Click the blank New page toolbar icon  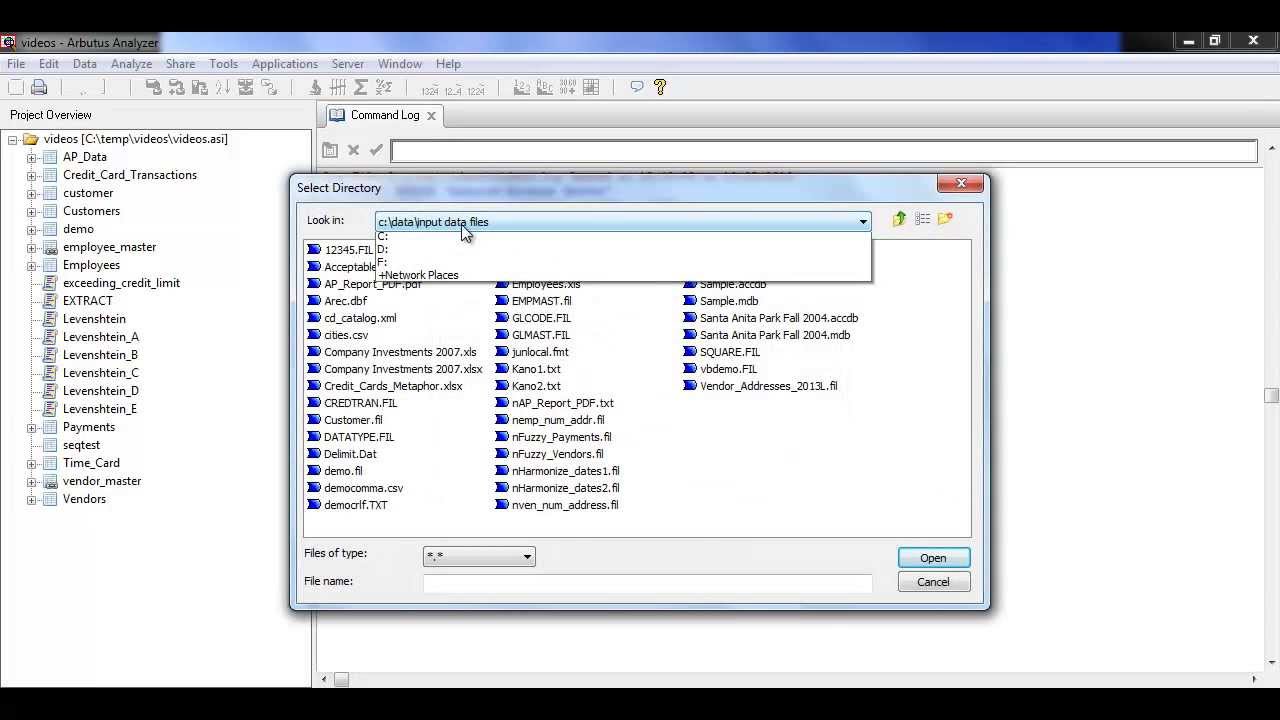(x=16, y=87)
